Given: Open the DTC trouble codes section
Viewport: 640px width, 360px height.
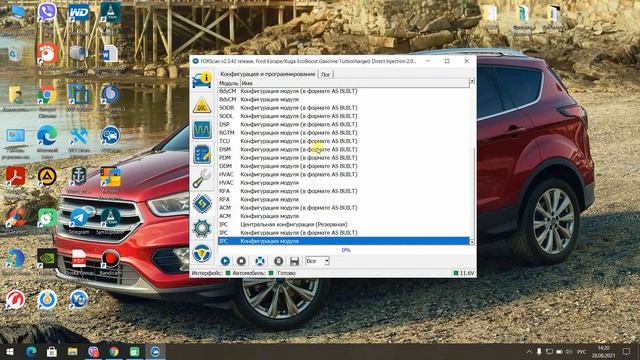Looking at the screenshot, I should pyautogui.click(x=202, y=105).
